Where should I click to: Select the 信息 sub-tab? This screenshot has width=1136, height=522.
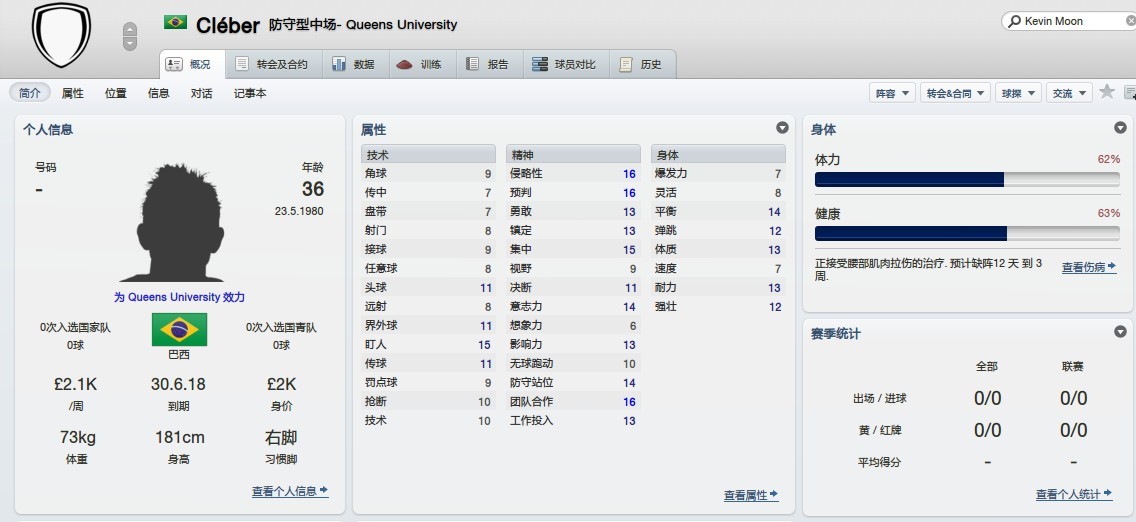click(x=159, y=93)
